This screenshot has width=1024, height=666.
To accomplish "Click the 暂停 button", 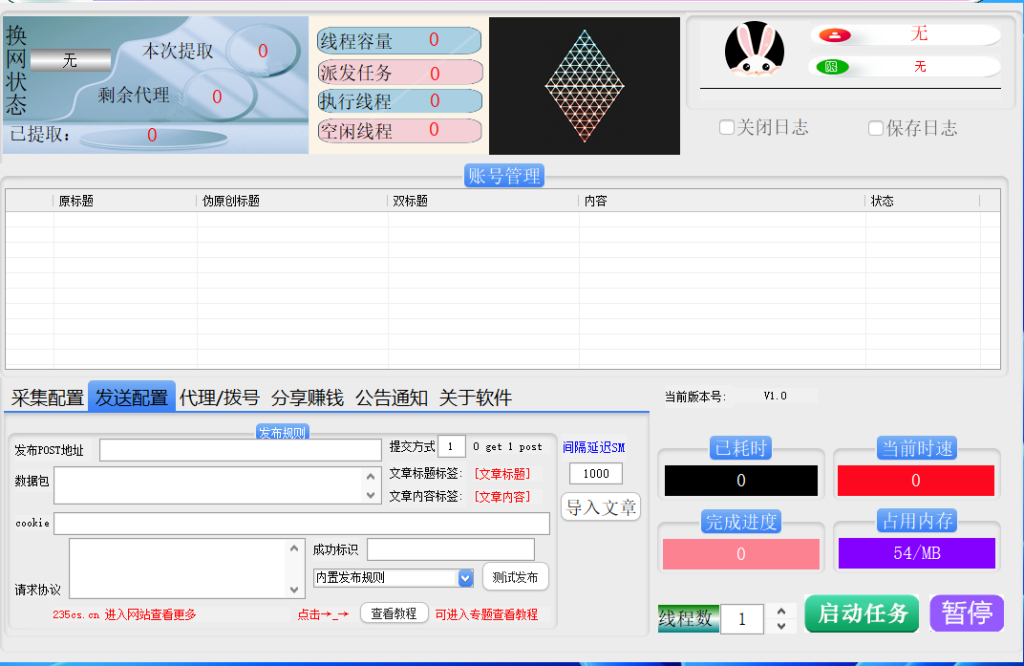I will 966,613.
